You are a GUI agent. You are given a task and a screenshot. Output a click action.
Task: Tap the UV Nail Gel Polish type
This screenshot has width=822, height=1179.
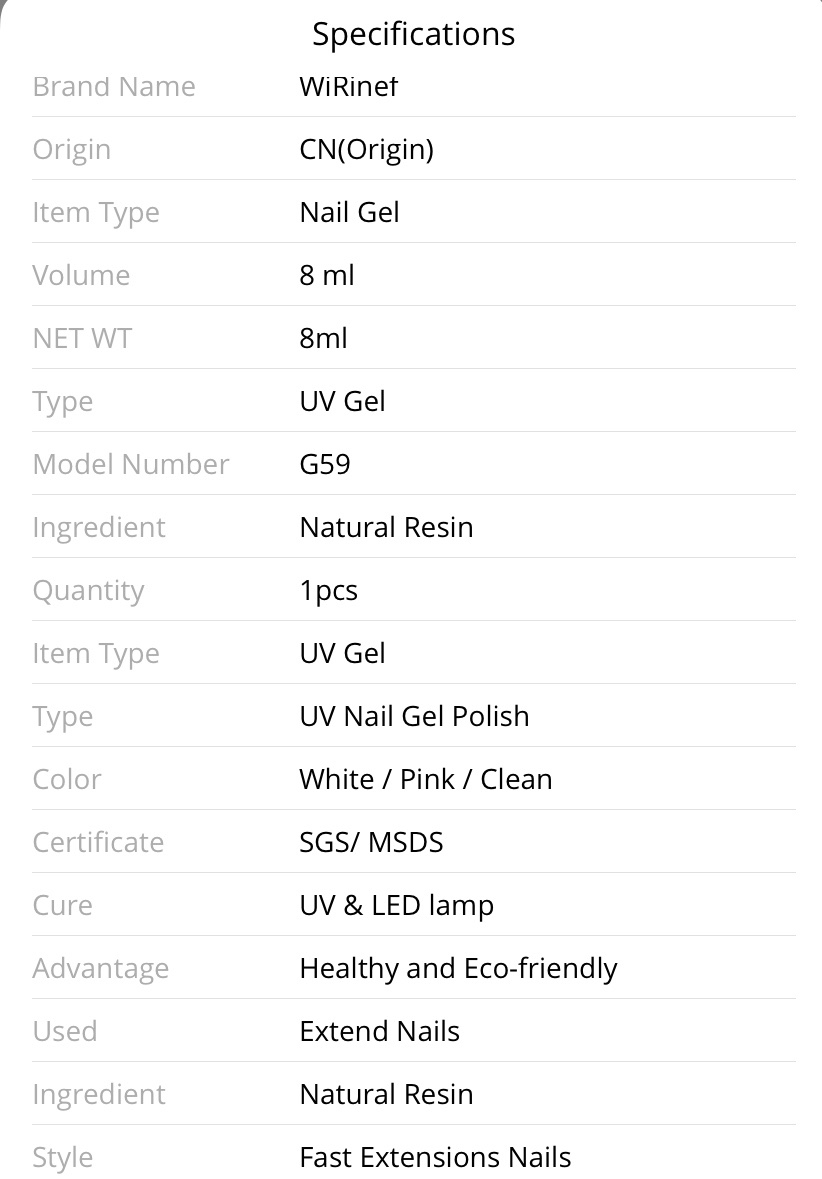click(x=414, y=717)
